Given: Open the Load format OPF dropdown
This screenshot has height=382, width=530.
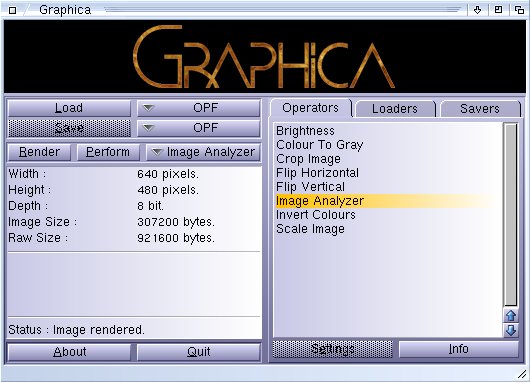Looking at the screenshot, I should [199, 108].
